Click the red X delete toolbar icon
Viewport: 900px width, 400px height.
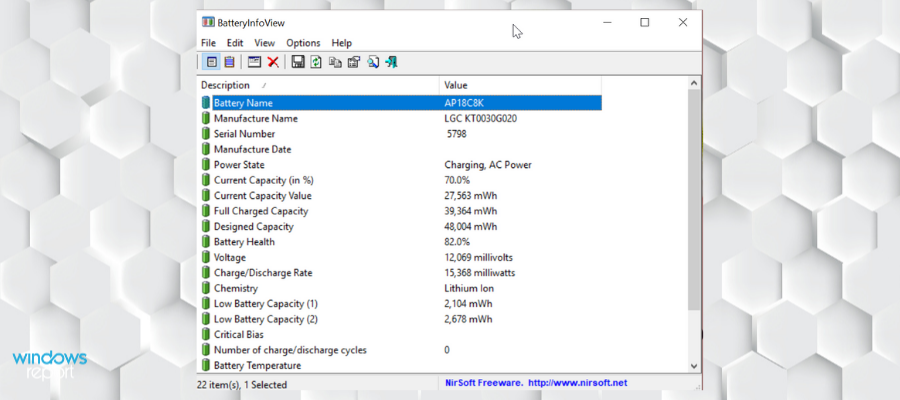pos(273,62)
